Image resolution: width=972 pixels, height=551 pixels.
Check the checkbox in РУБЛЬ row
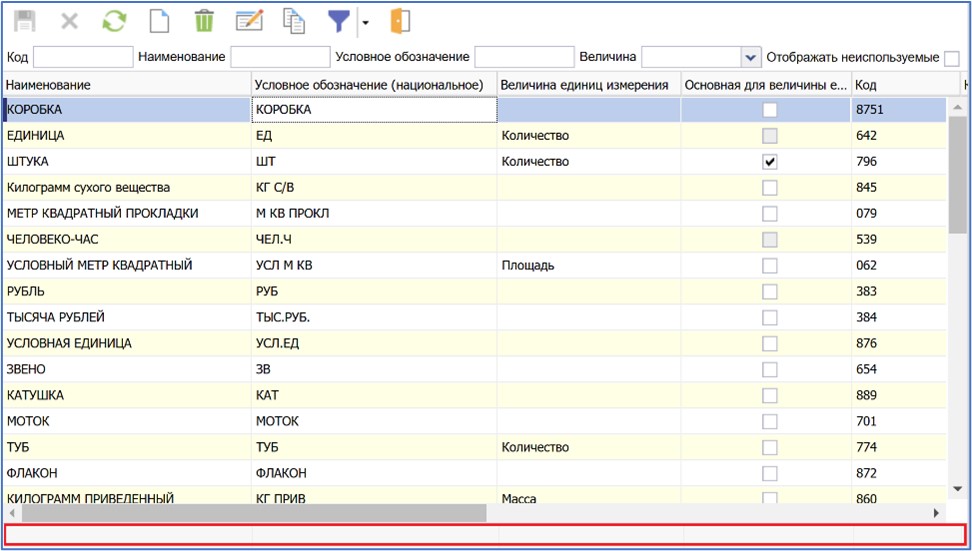[x=769, y=291]
